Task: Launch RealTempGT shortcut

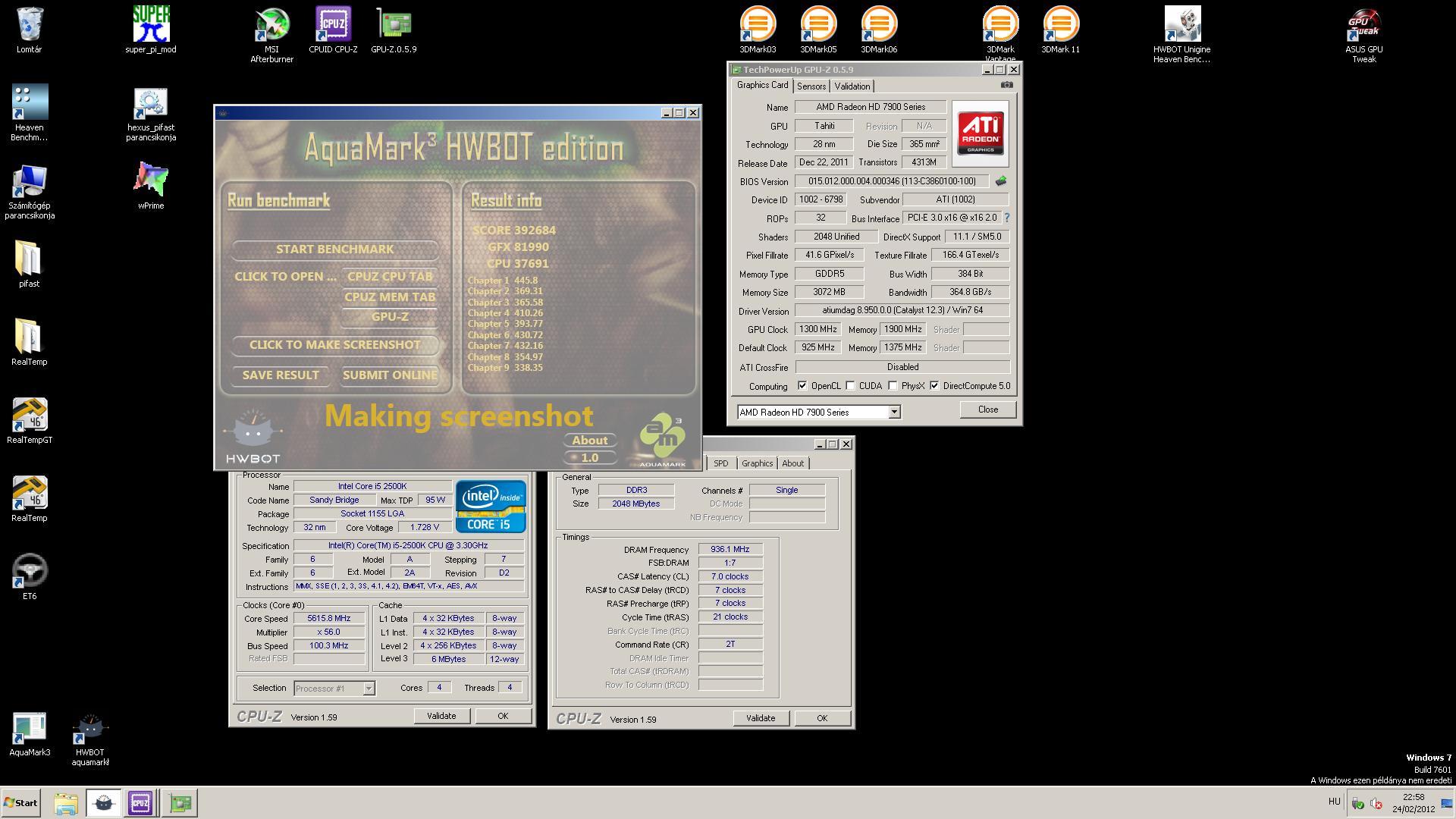Action: click(x=30, y=420)
